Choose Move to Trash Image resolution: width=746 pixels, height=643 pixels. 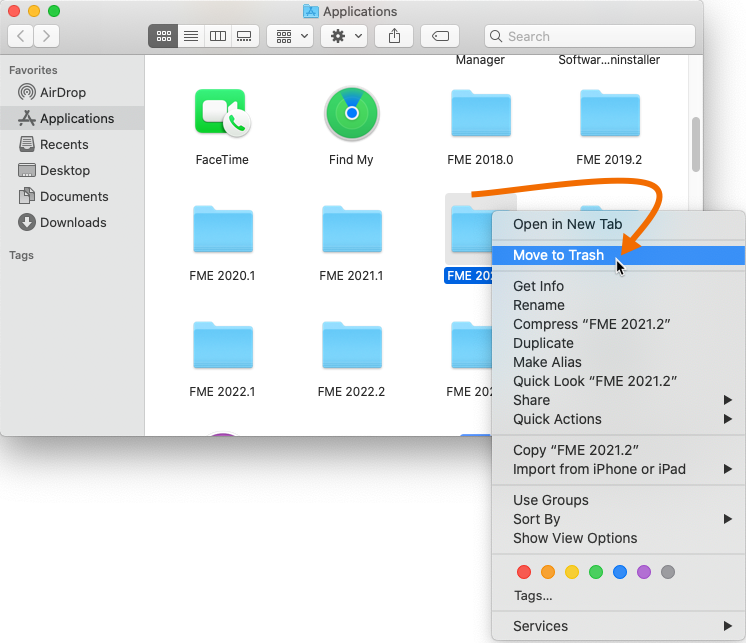(618, 255)
